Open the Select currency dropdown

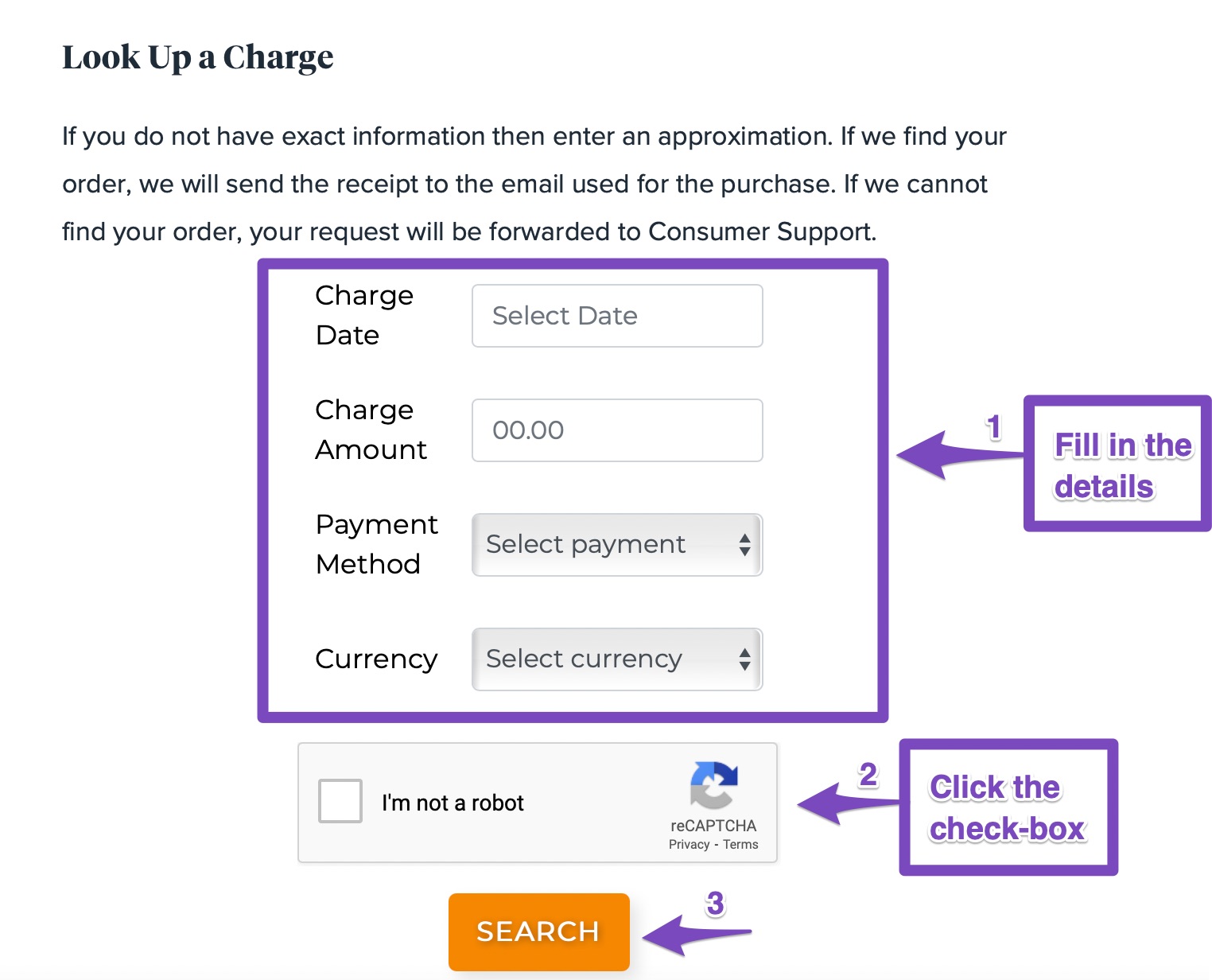(617, 659)
